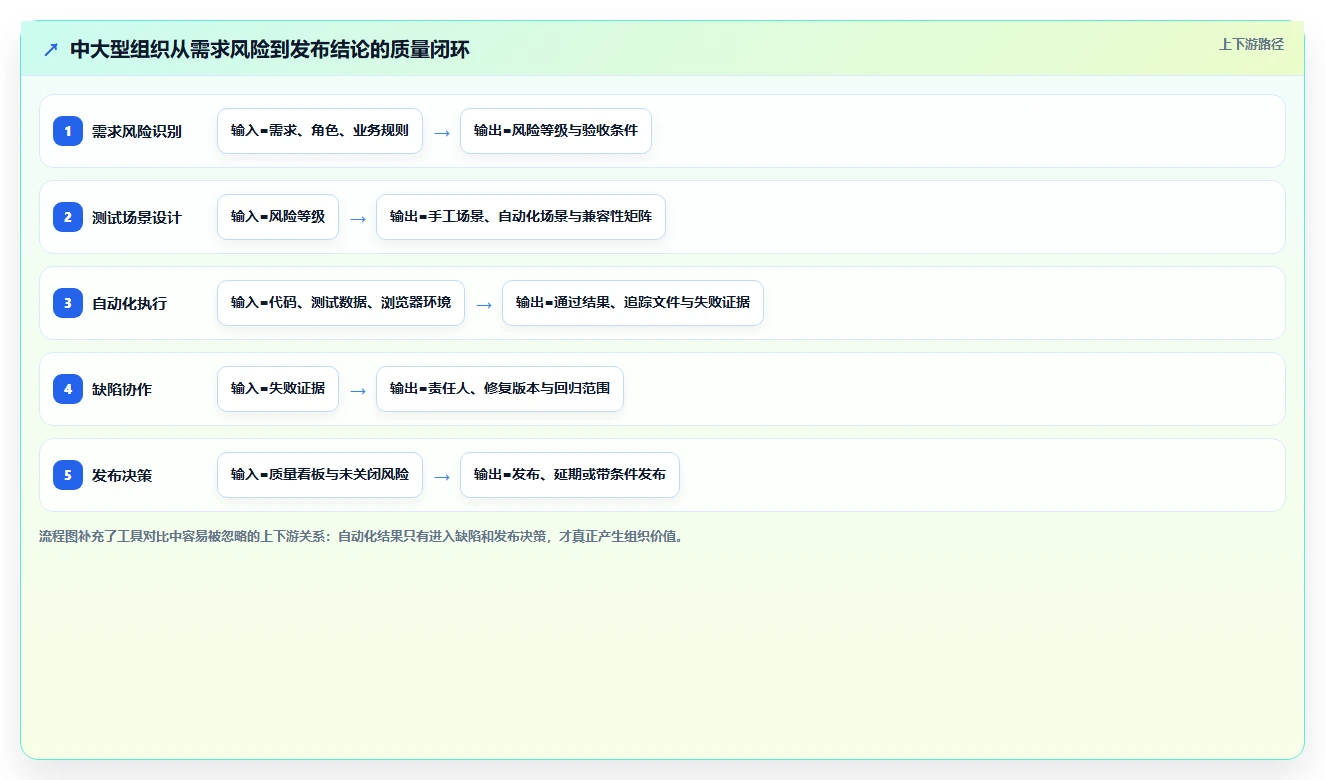Click the title 中大型组织从需求风险到发布结论的质量闭环
Viewport: 1325px width, 780px height.
(270, 49)
